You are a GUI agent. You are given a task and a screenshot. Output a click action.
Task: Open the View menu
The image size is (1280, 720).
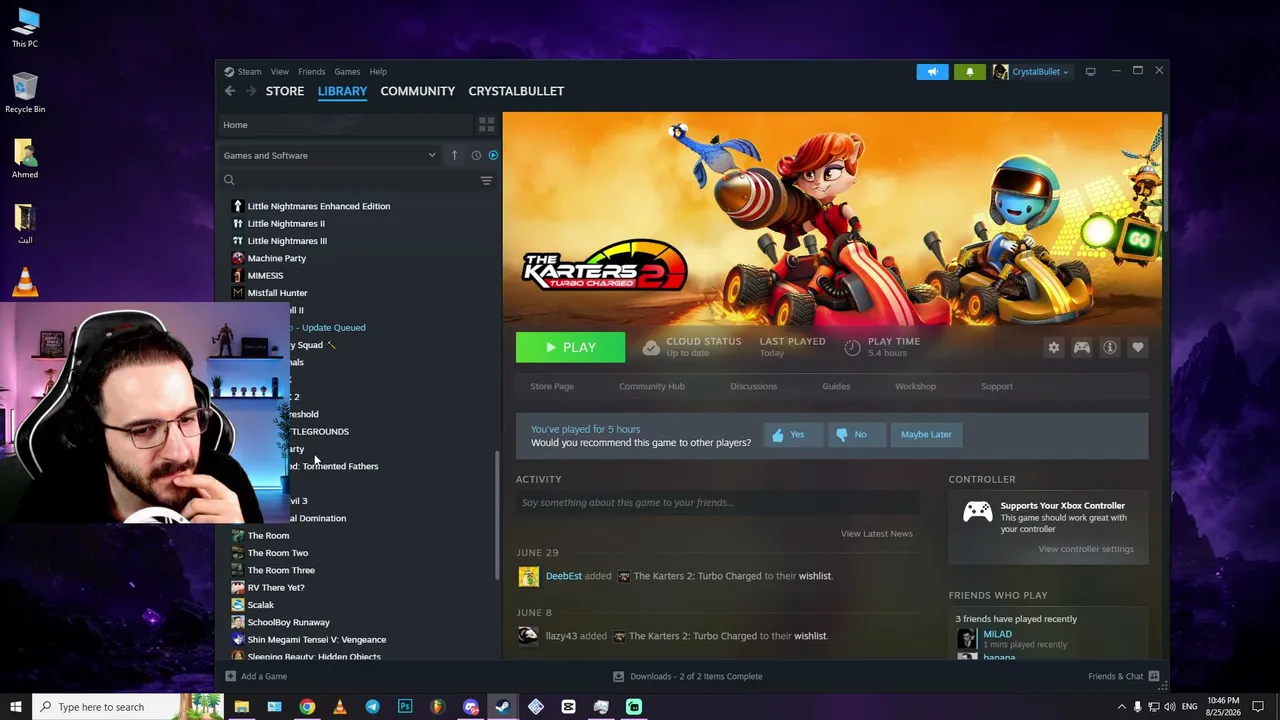279,72
